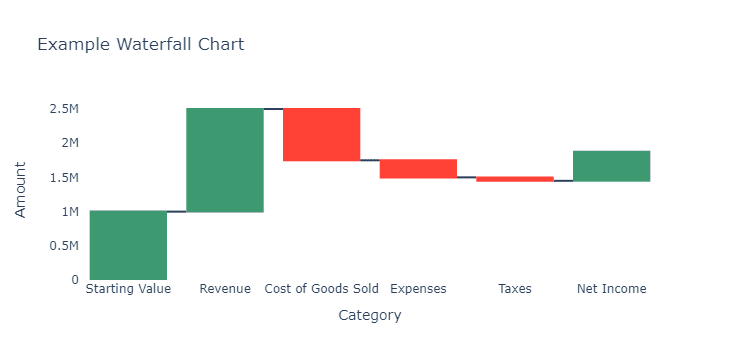Click the 0.5M y-axis tick label
The width and height of the screenshot is (740, 360).
tap(64, 246)
